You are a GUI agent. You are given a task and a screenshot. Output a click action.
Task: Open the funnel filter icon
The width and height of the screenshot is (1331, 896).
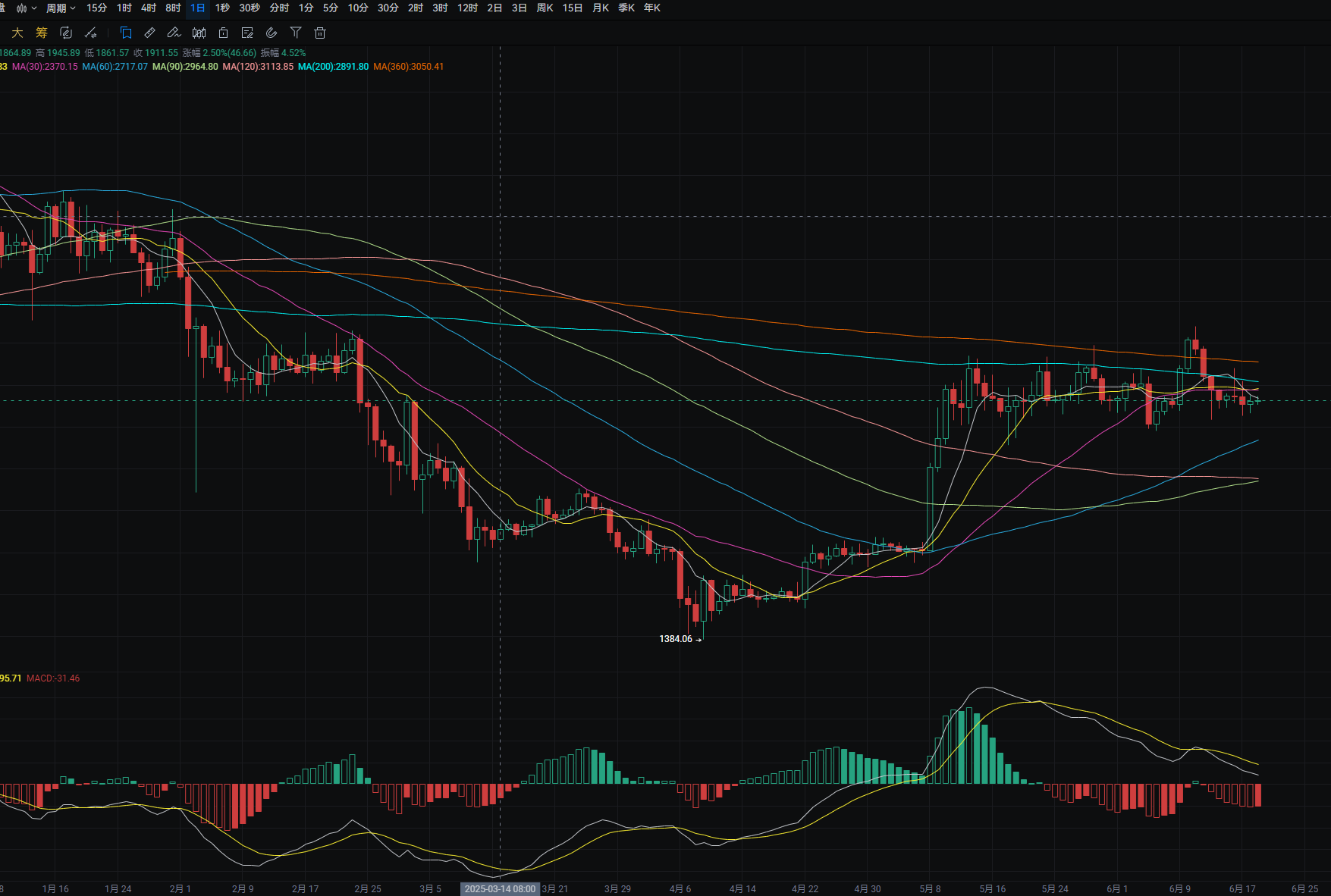pos(296,33)
